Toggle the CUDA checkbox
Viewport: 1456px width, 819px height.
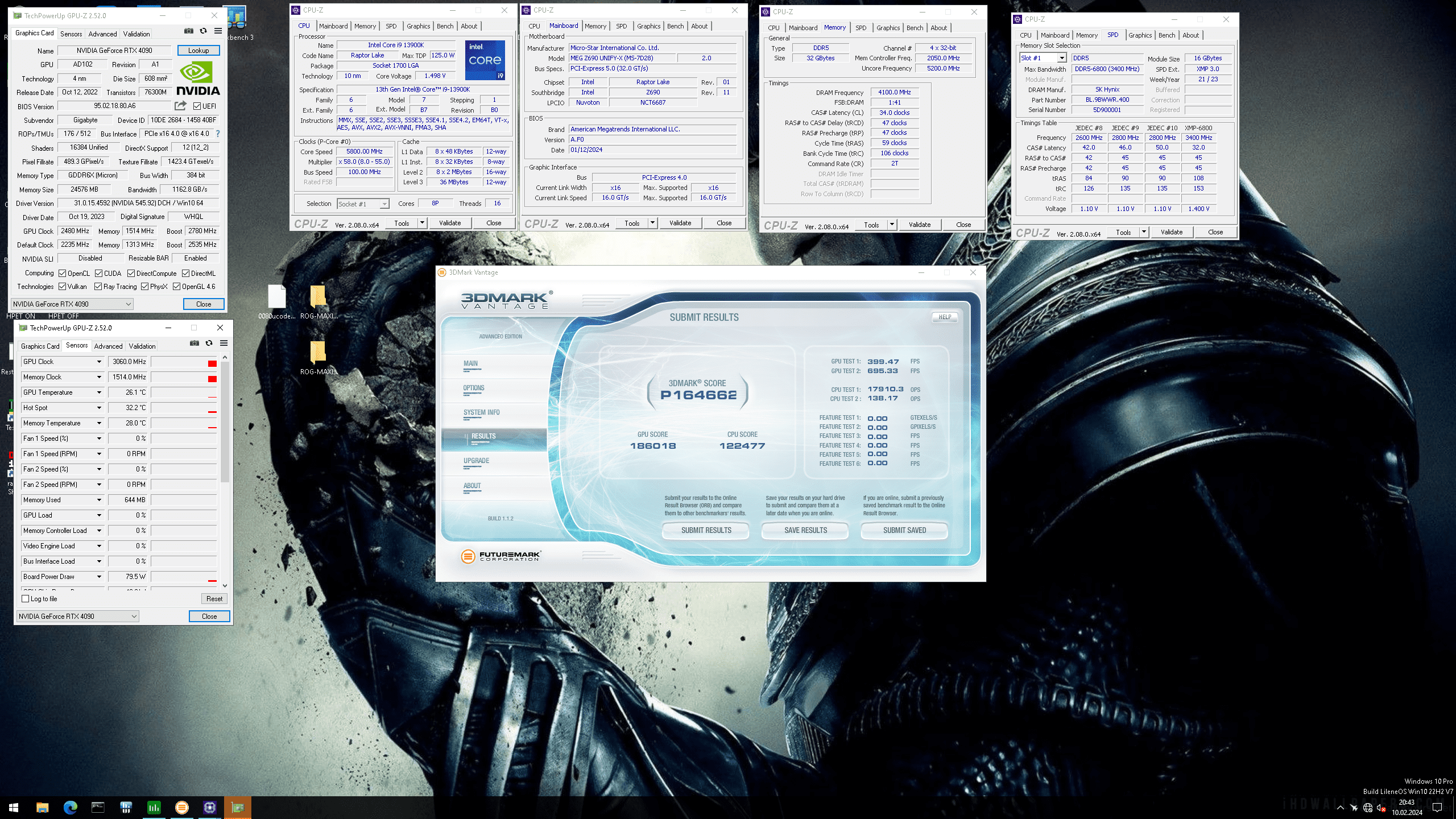[99, 274]
